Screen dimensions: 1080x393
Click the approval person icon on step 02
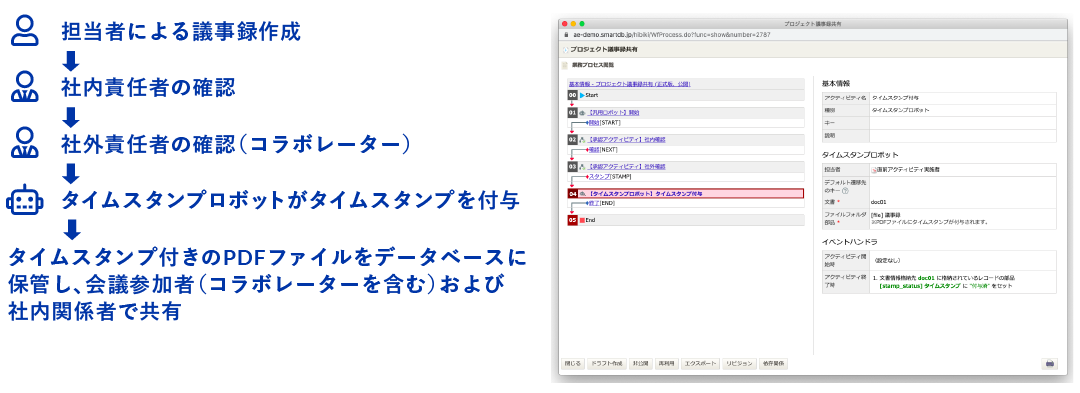pyautogui.click(x=582, y=139)
